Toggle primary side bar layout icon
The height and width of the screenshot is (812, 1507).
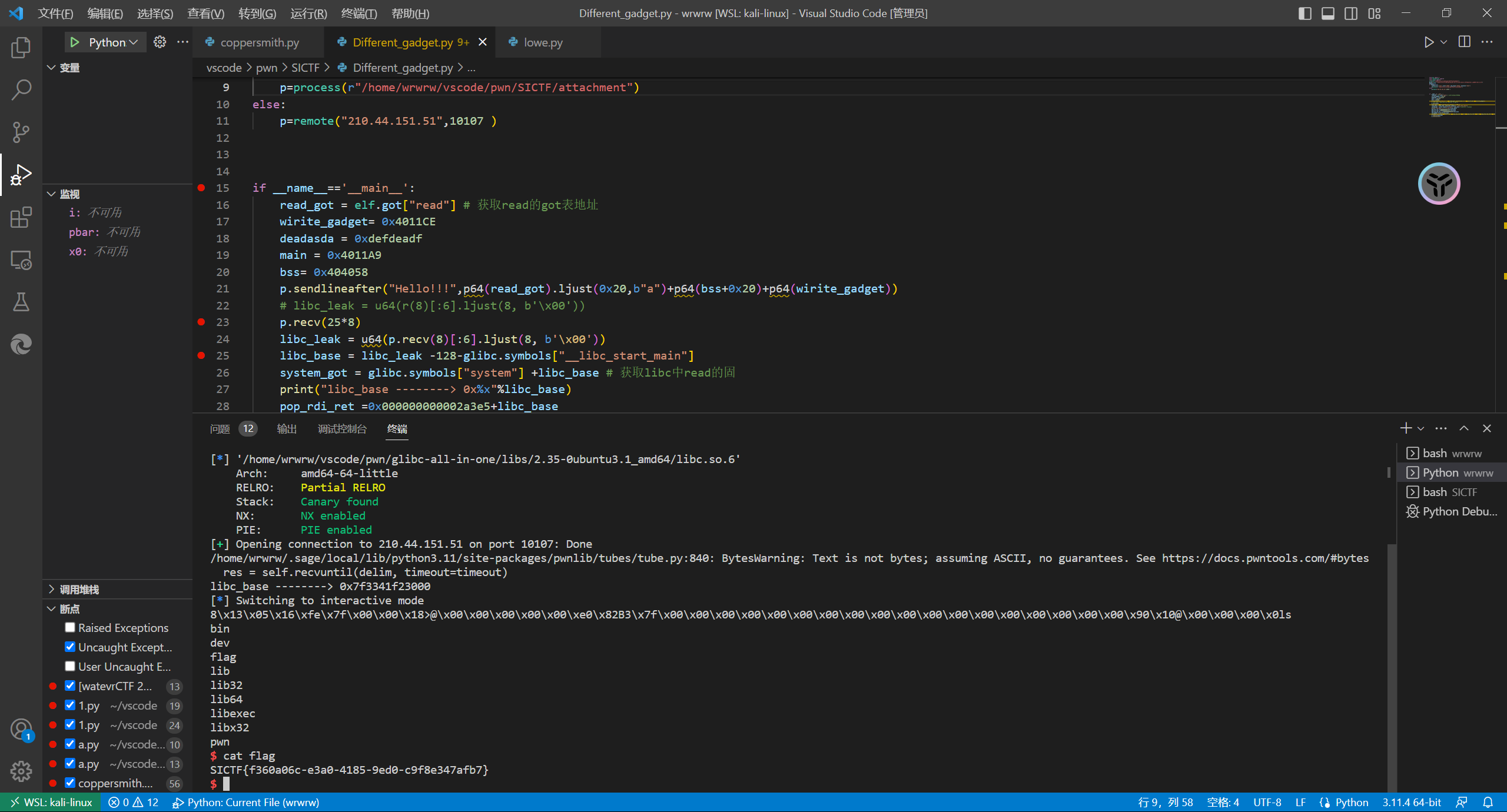pos(1304,13)
